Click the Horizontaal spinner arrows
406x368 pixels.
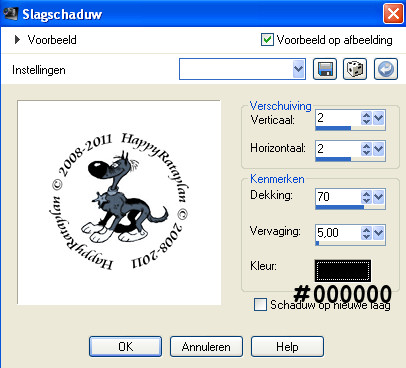366,149
